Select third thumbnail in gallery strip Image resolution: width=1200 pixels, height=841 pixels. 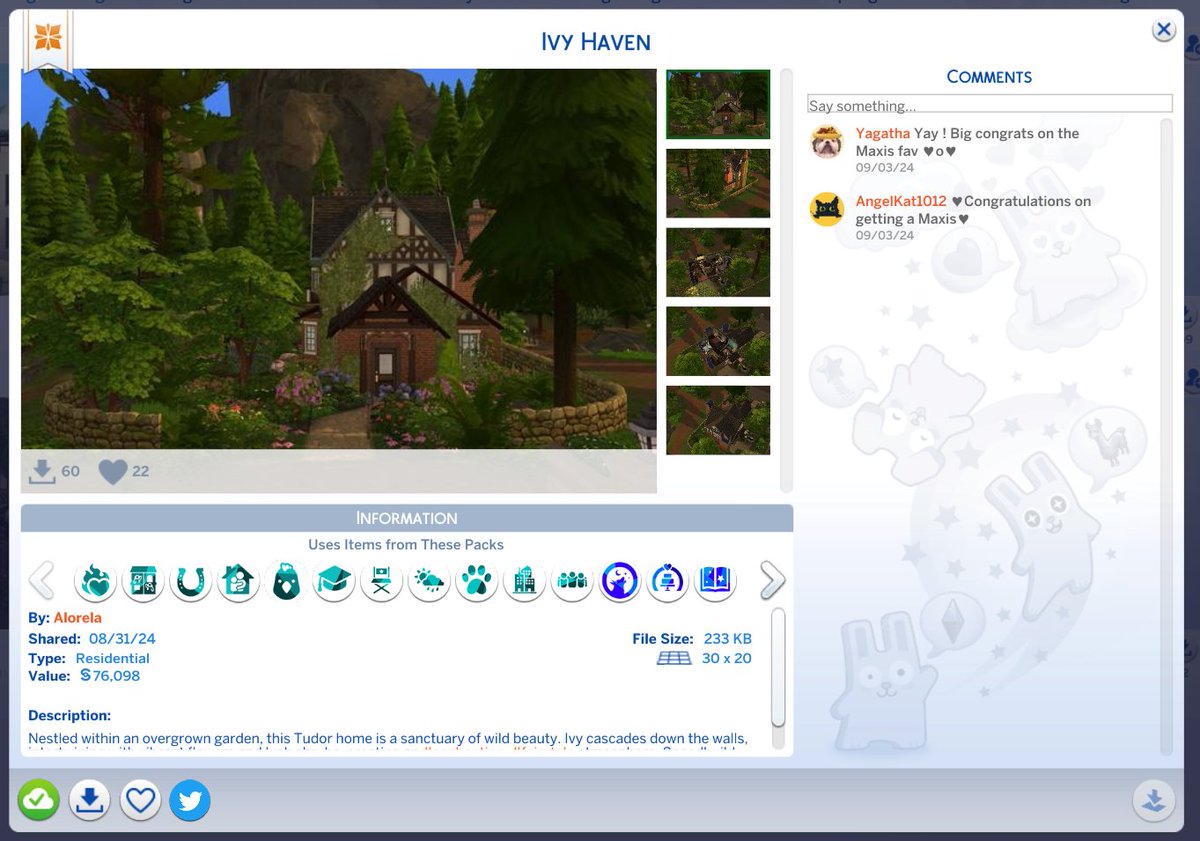pos(718,262)
